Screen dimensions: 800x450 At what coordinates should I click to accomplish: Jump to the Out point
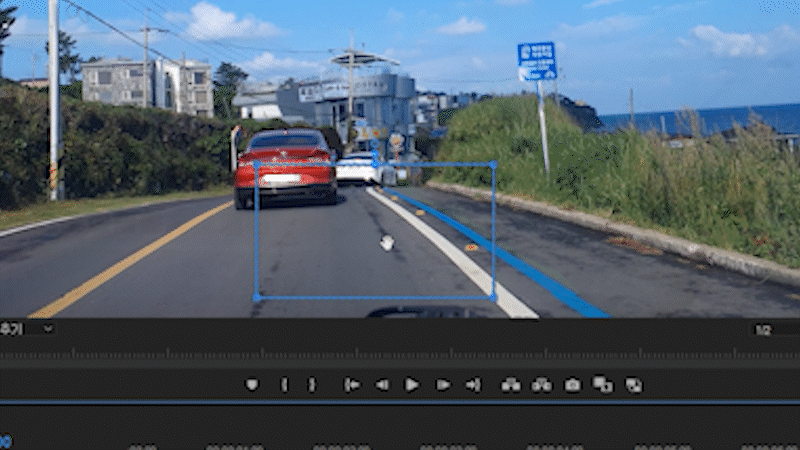pos(473,385)
